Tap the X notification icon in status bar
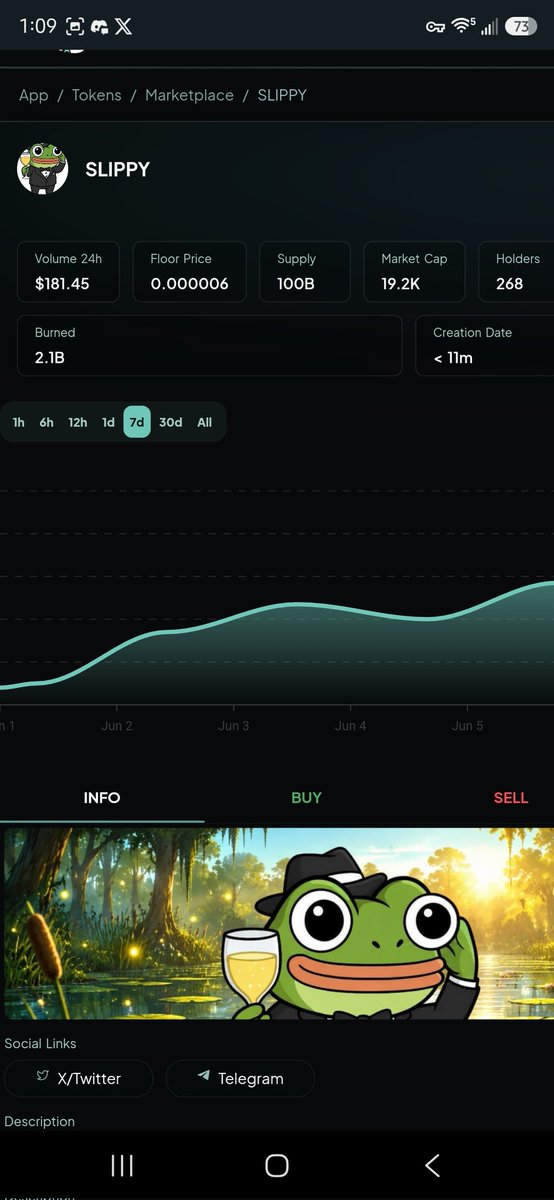 click(123, 27)
